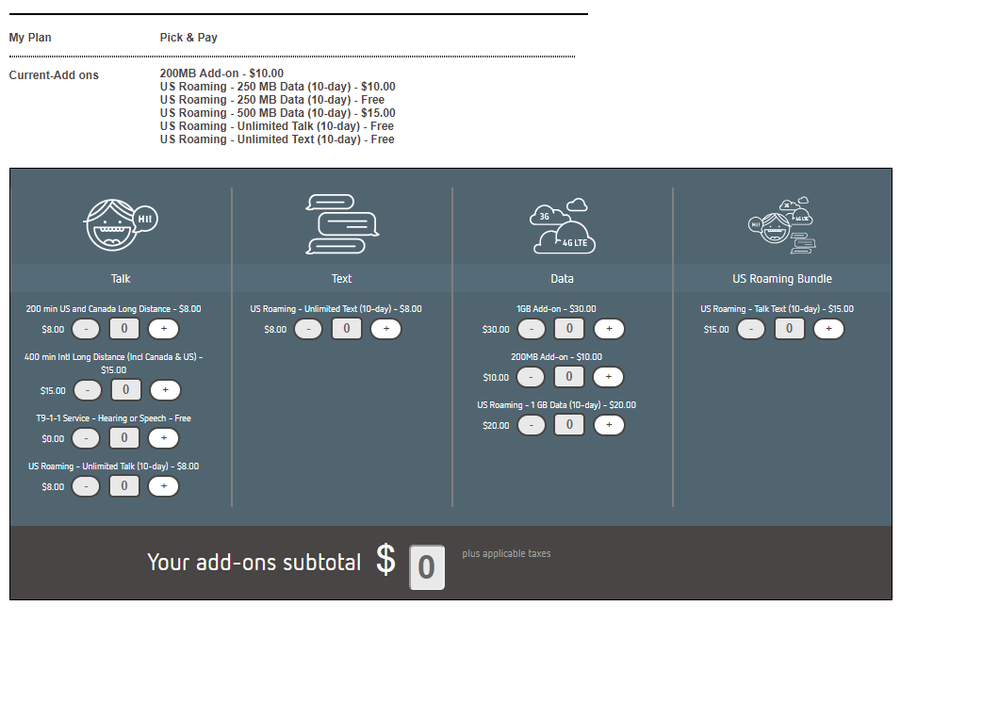Viewport: 999px width, 720px height.
Task: Click the 1GB Add-on quantity field
Action: pos(569,329)
